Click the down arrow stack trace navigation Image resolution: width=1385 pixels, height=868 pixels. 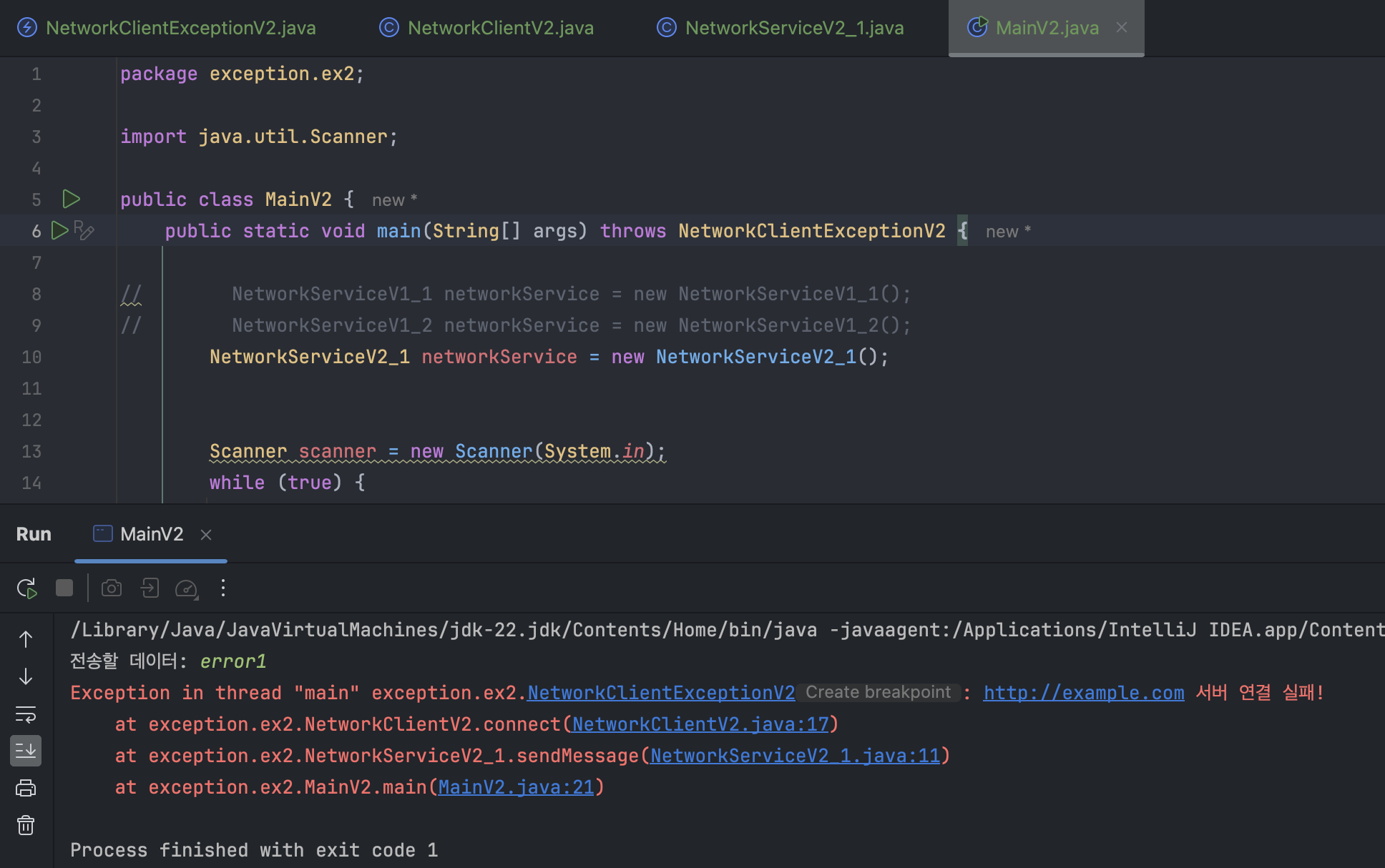(26, 676)
